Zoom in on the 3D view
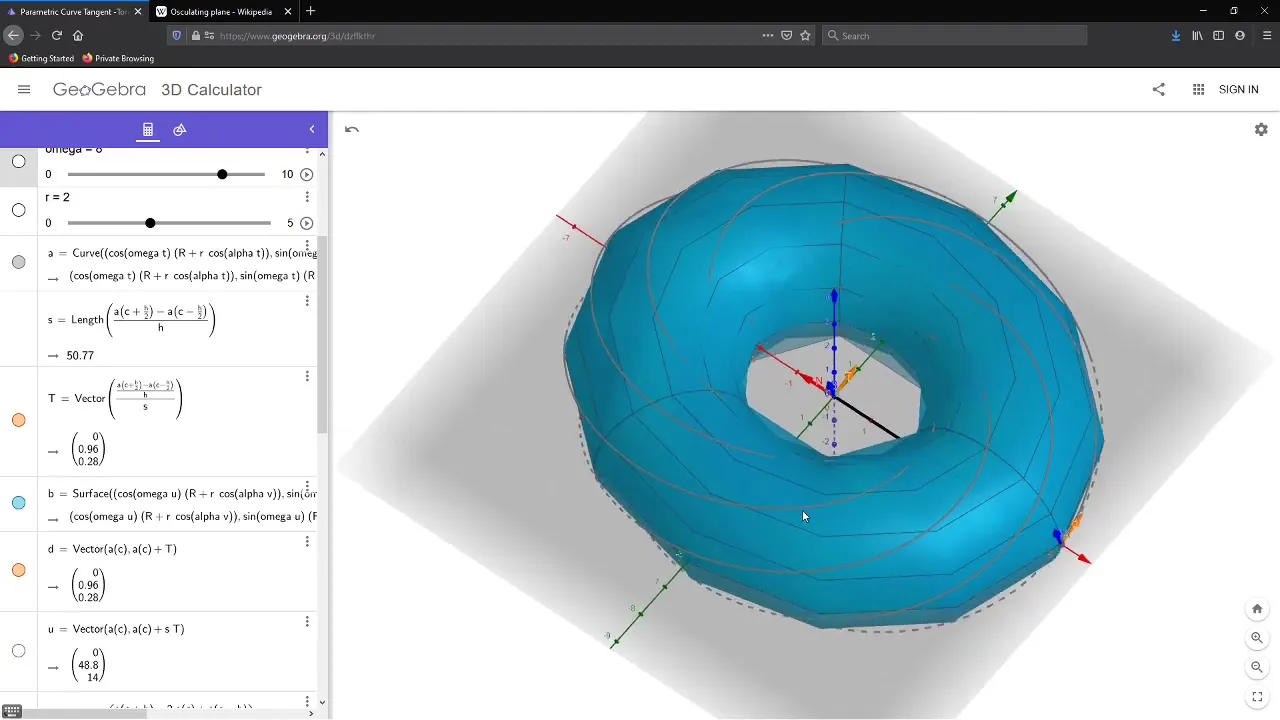Viewport: 1280px width, 720px height. 1257,638
